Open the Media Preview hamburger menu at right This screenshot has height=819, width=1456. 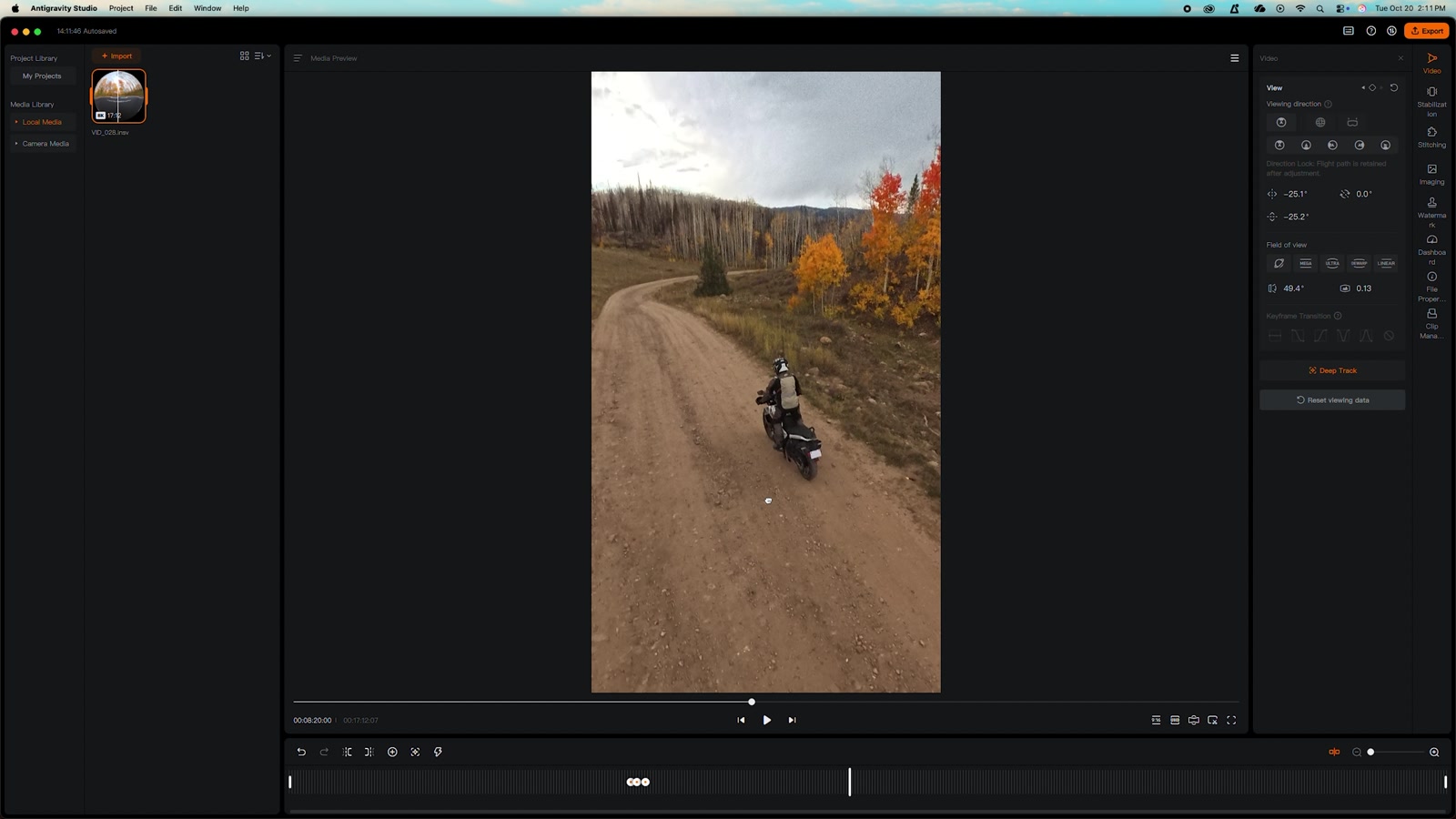pyautogui.click(x=1235, y=58)
